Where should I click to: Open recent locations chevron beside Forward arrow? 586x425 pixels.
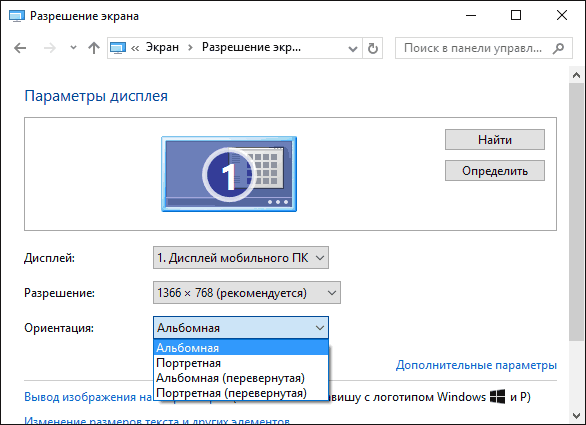73,47
